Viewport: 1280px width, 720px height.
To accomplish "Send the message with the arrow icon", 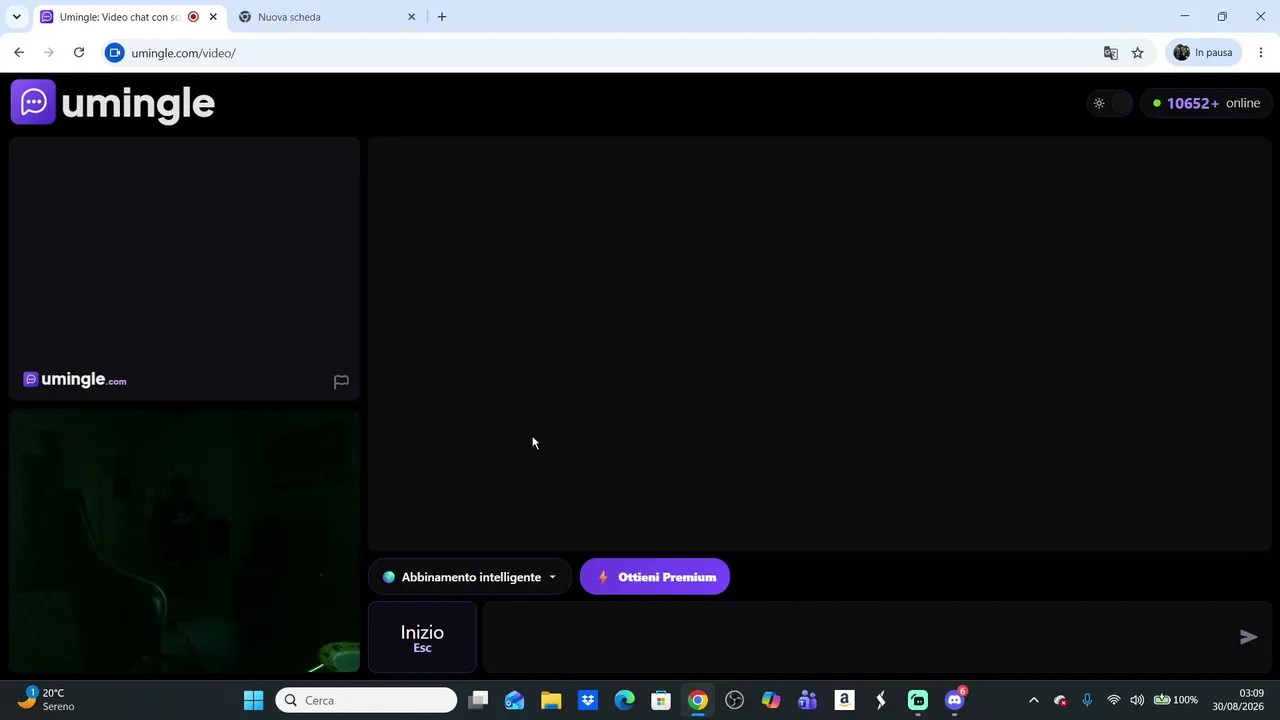I will (1248, 637).
